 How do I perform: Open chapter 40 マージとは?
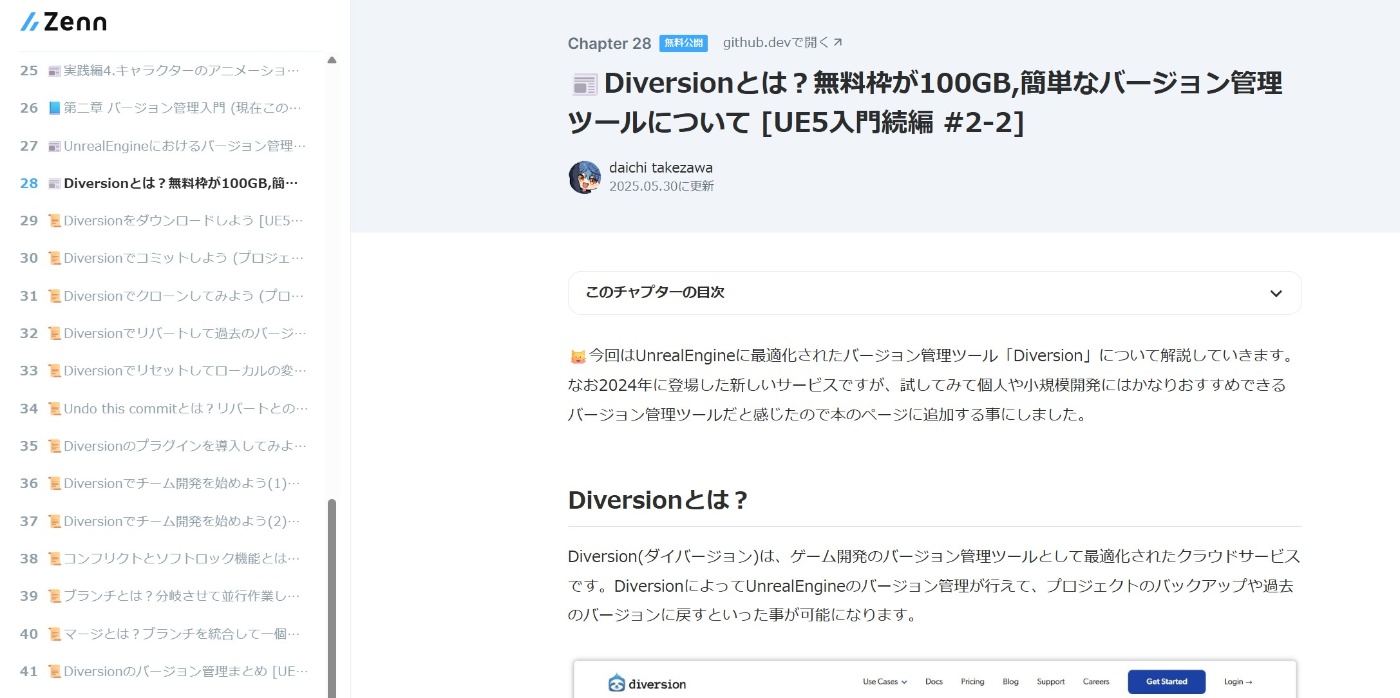[x=160, y=633]
